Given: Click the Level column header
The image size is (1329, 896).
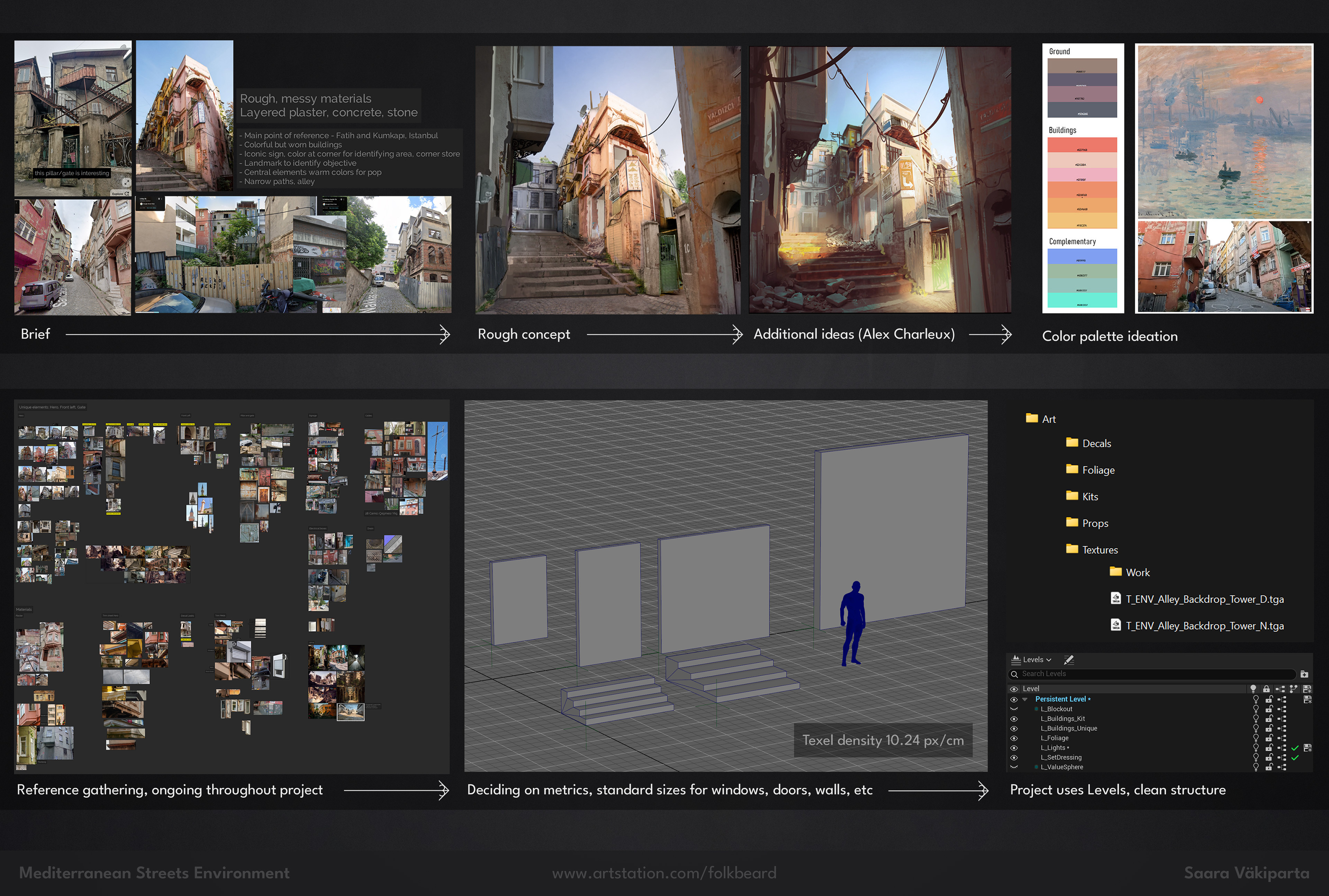Looking at the screenshot, I should tap(1032, 689).
